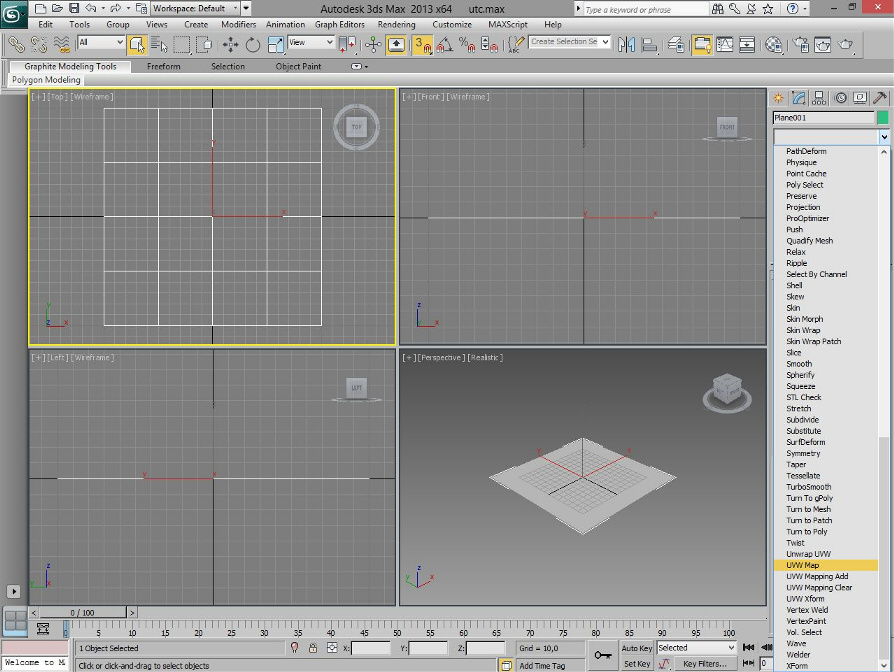Activate the Select Object tool
Screen dimensions: 894x672
tap(137, 44)
